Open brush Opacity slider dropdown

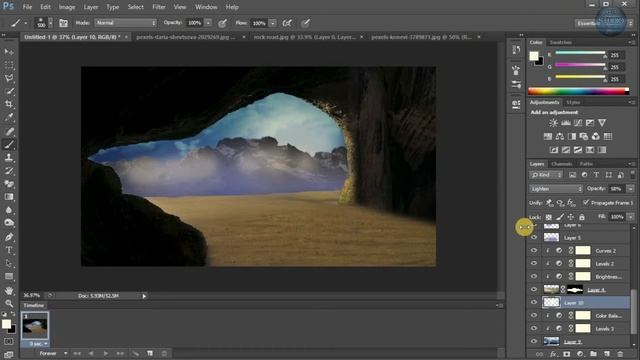click(x=208, y=23)
